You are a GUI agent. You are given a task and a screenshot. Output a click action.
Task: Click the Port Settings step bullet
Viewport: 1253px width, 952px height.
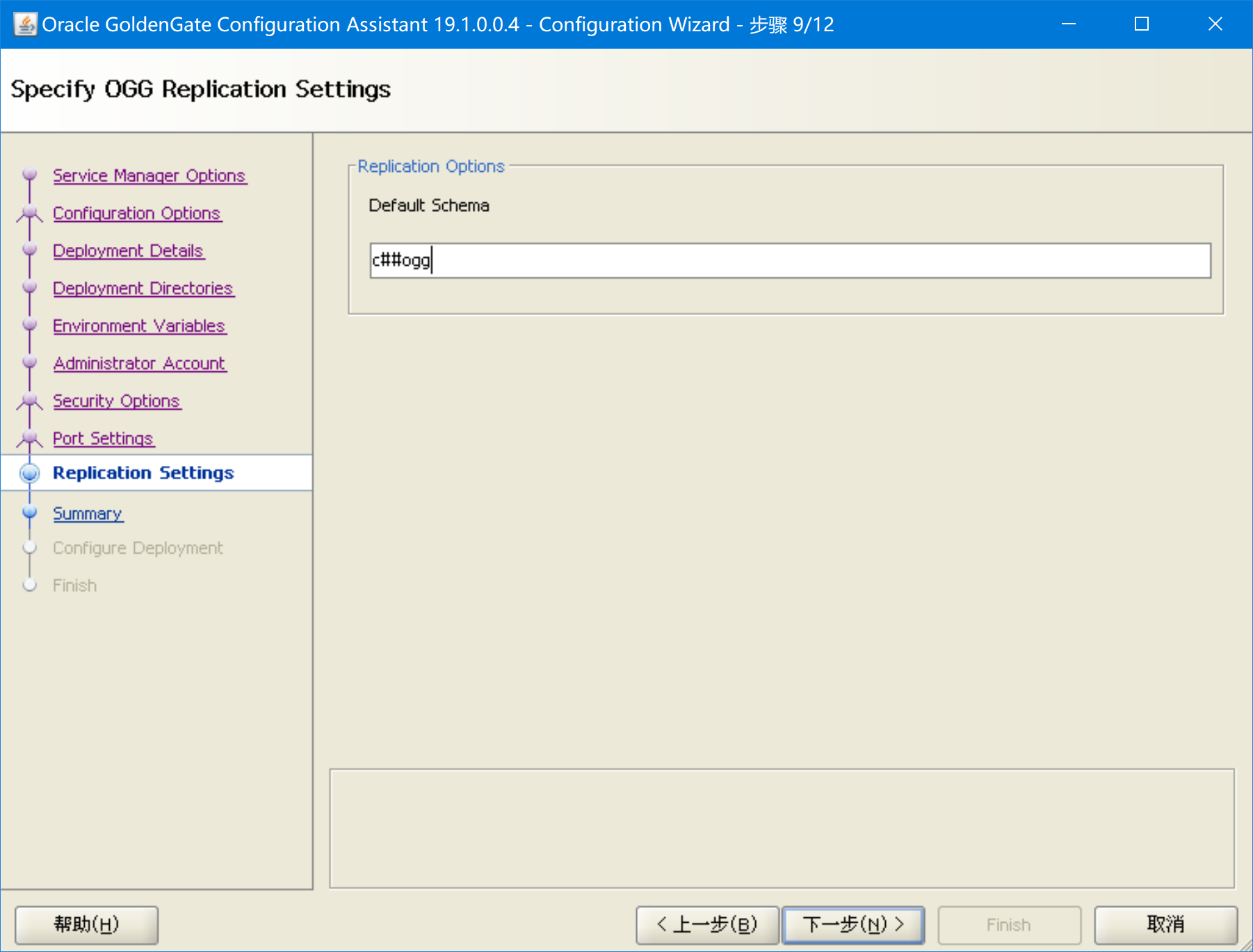(x=29, y=438)
